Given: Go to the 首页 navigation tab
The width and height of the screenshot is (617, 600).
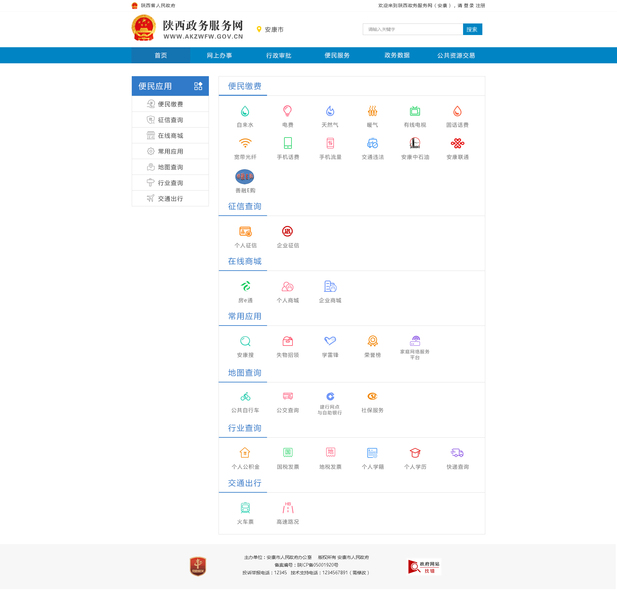Looking at the screenshot, I should pyautogui.click(x=161, y=55).
